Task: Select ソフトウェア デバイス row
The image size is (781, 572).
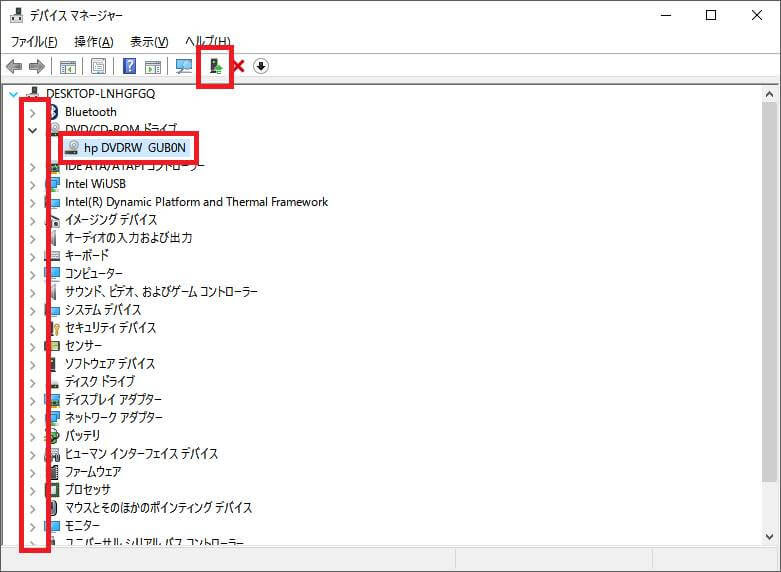Action: 110,364
